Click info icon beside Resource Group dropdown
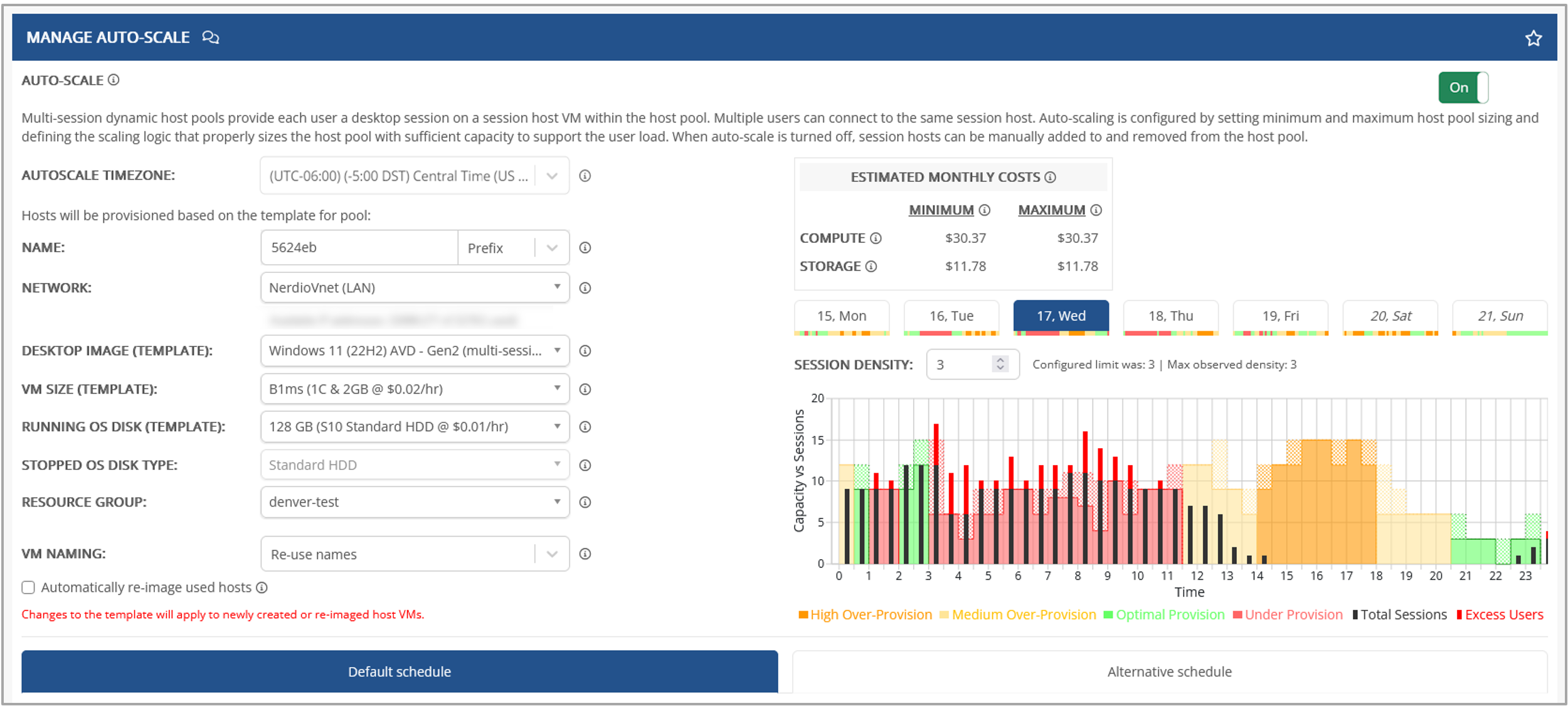Screen dimensions: 1568x706 pyautogui.click(x=585, y=502)
